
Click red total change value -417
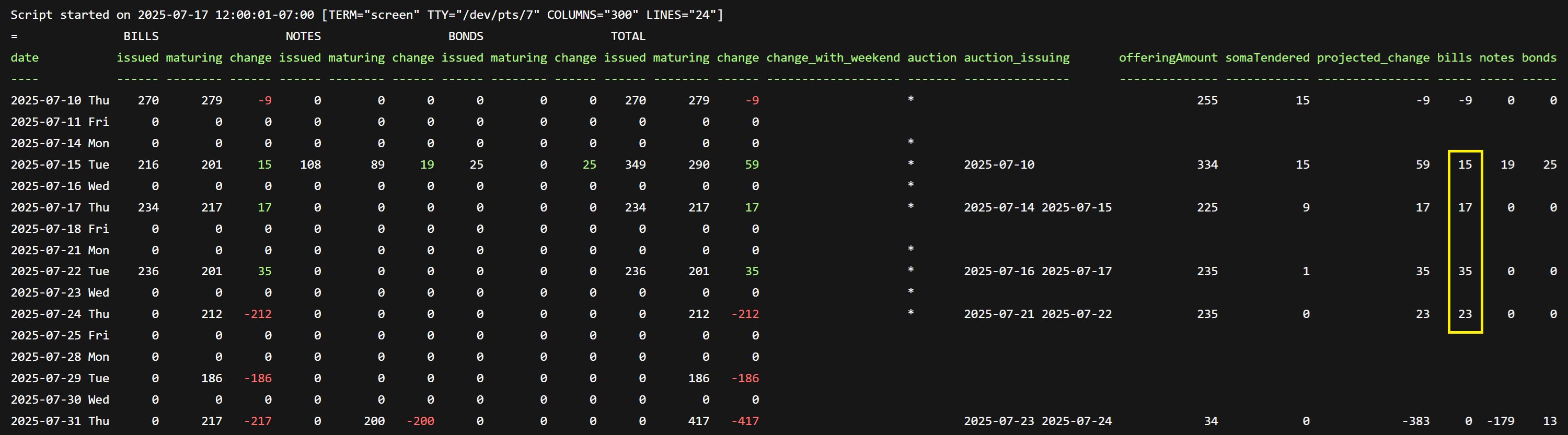745,421
